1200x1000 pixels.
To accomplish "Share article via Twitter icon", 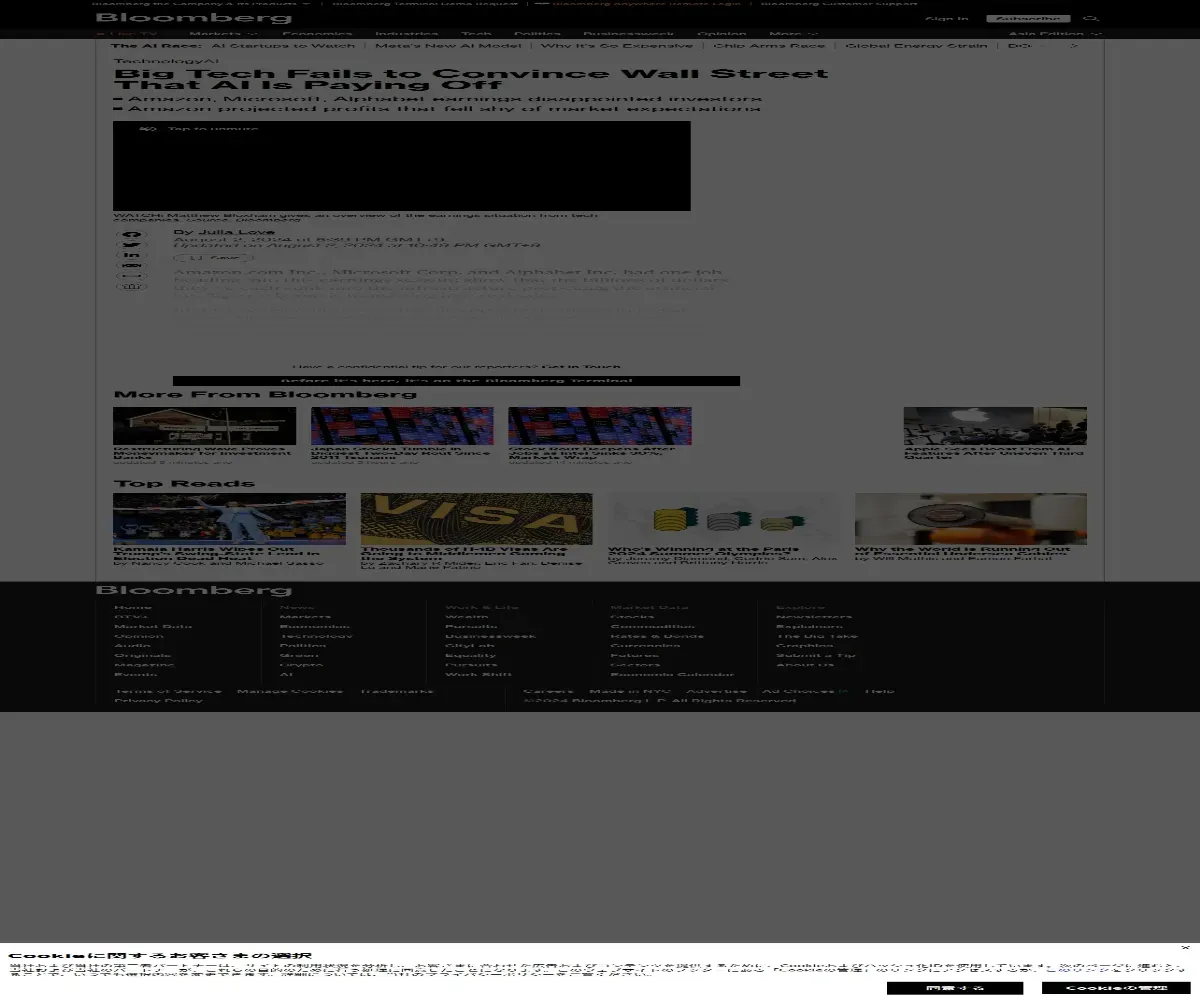I will pyautogui.click(x=132, y=245).
